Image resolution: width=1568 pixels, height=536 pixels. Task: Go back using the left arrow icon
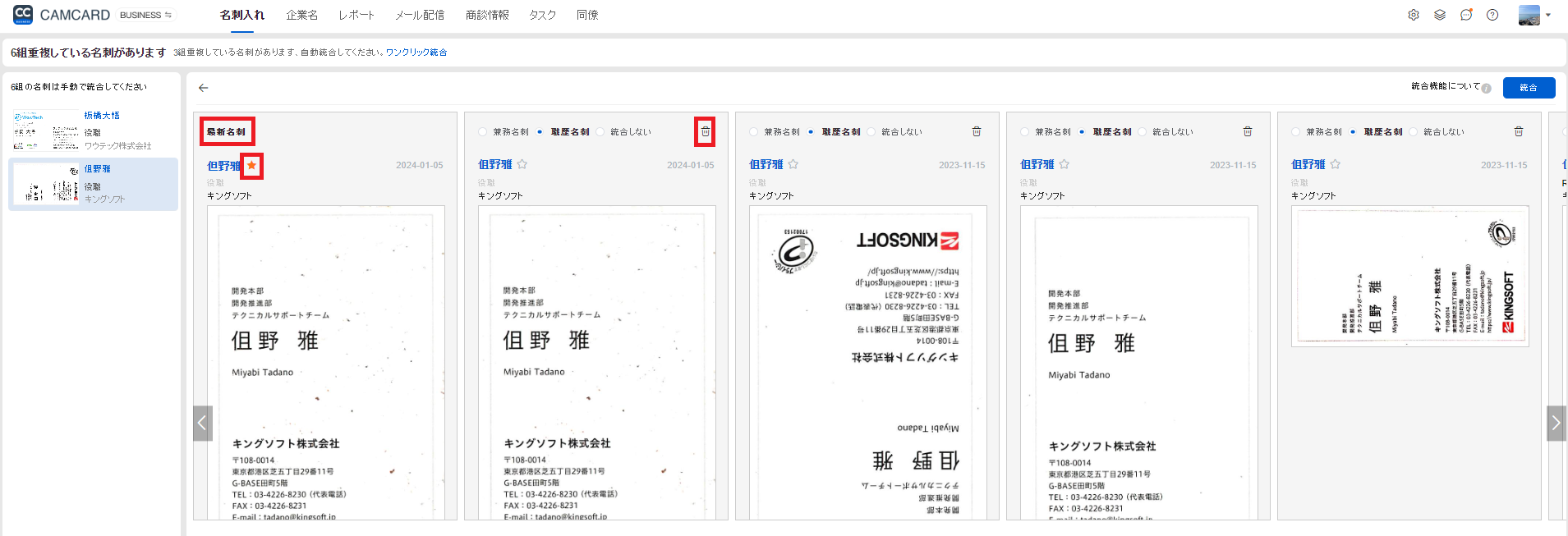pos(204,88)
